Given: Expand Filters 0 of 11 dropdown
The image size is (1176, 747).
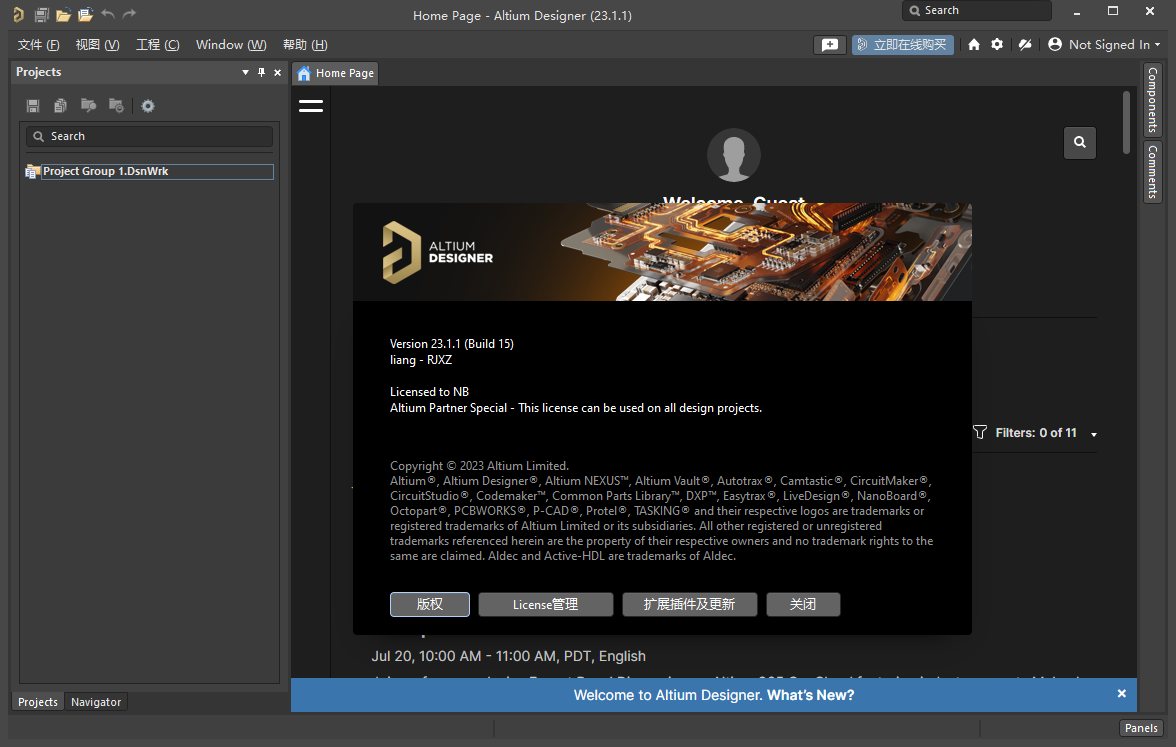Looking at the screenshot, I should (x=1094, y=434).
